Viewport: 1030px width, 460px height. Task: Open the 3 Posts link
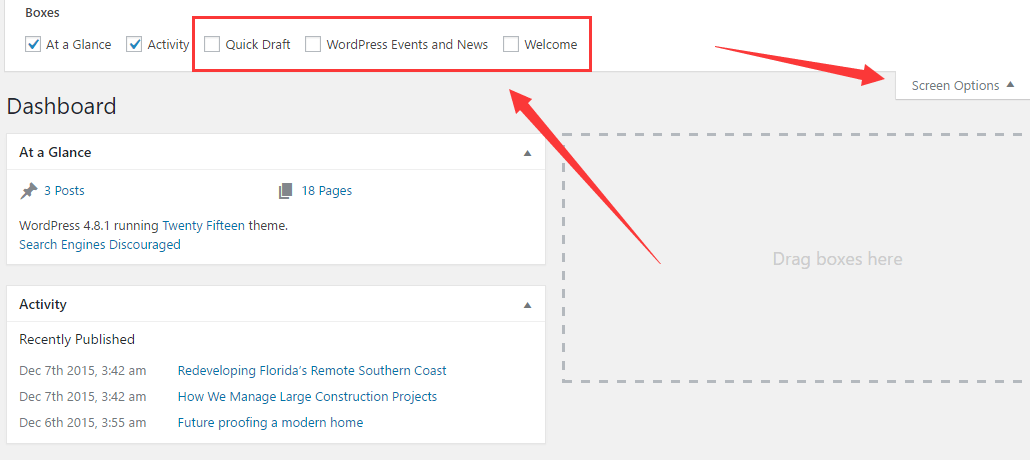tap(64, 190)
